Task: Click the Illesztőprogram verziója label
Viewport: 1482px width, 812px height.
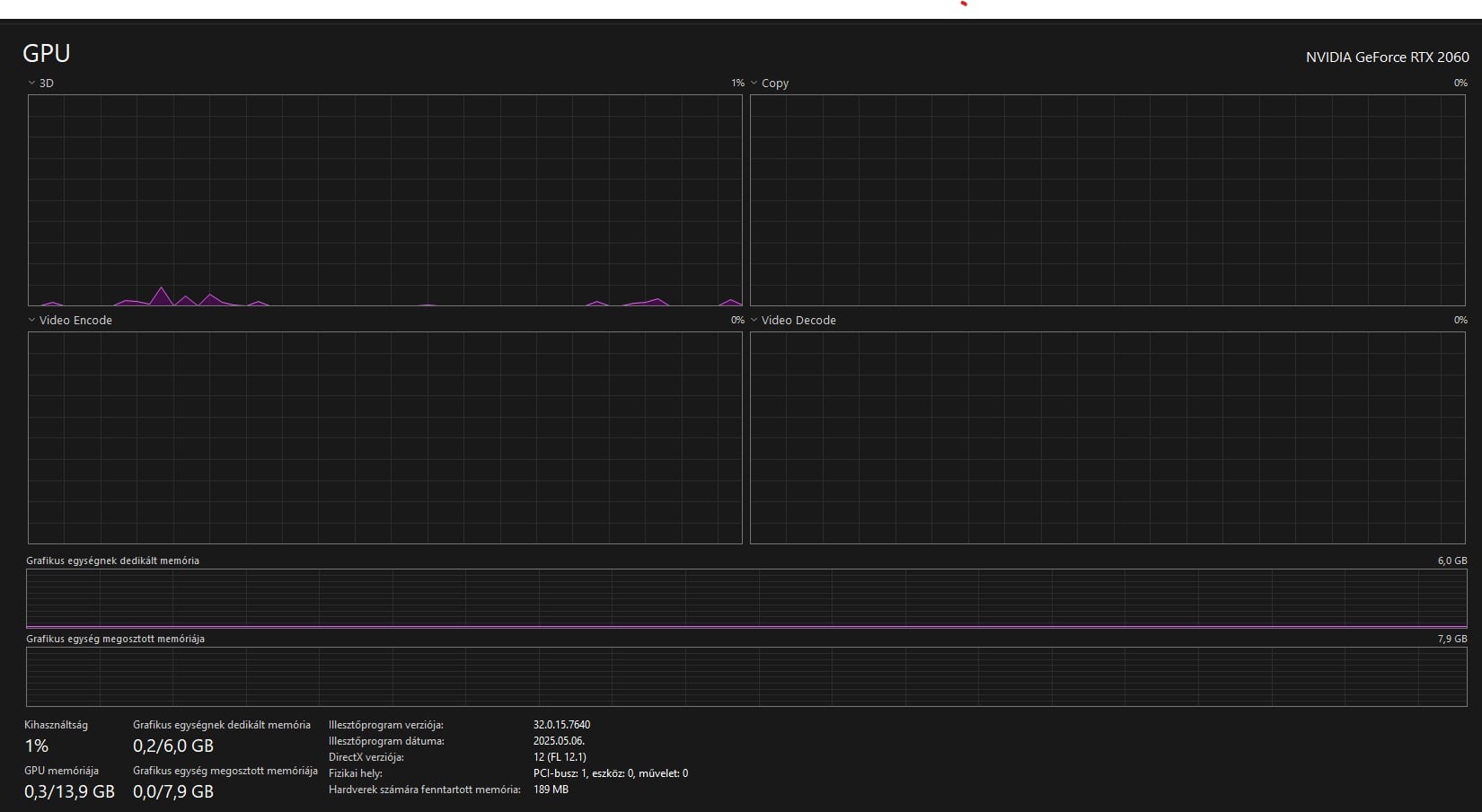Action: tap(386, 725)
